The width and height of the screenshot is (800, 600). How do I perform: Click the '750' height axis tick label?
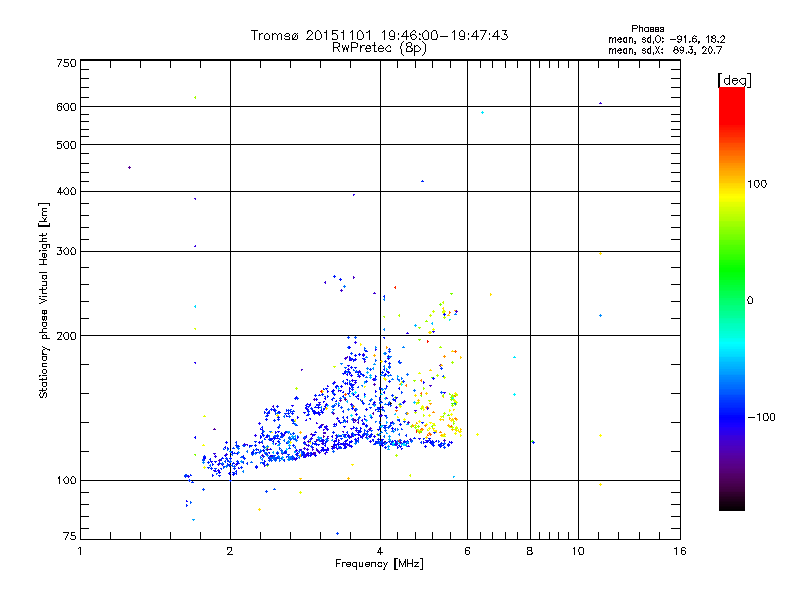pos(66,63)
